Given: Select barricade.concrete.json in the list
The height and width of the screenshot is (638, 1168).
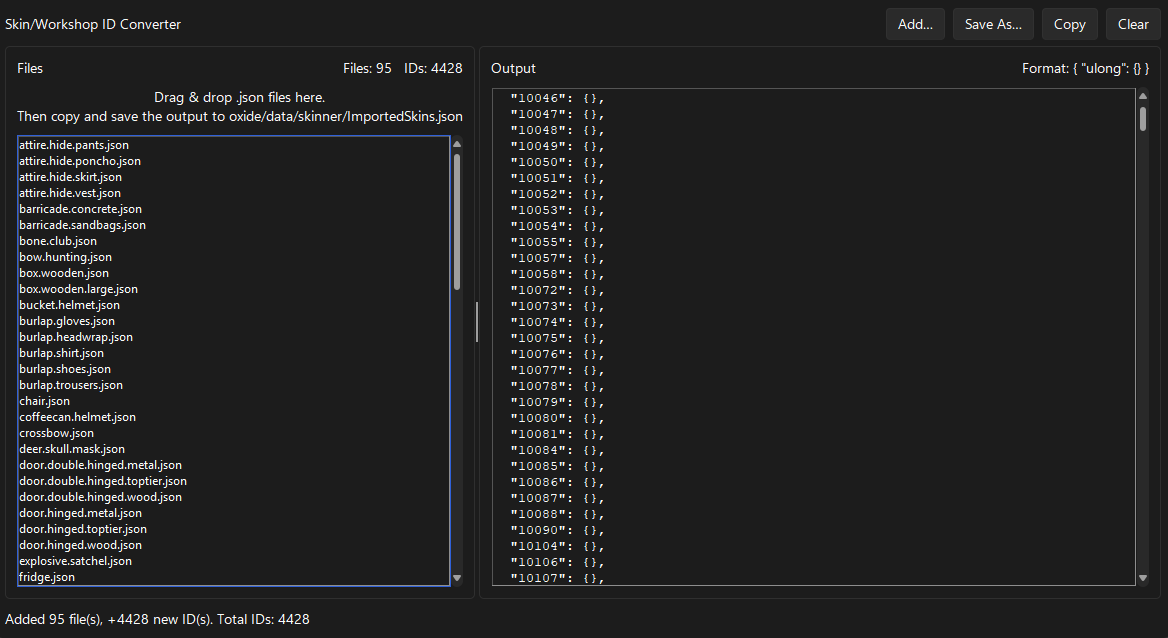Looking at the screenshot, I should click(x=80, y=209).
